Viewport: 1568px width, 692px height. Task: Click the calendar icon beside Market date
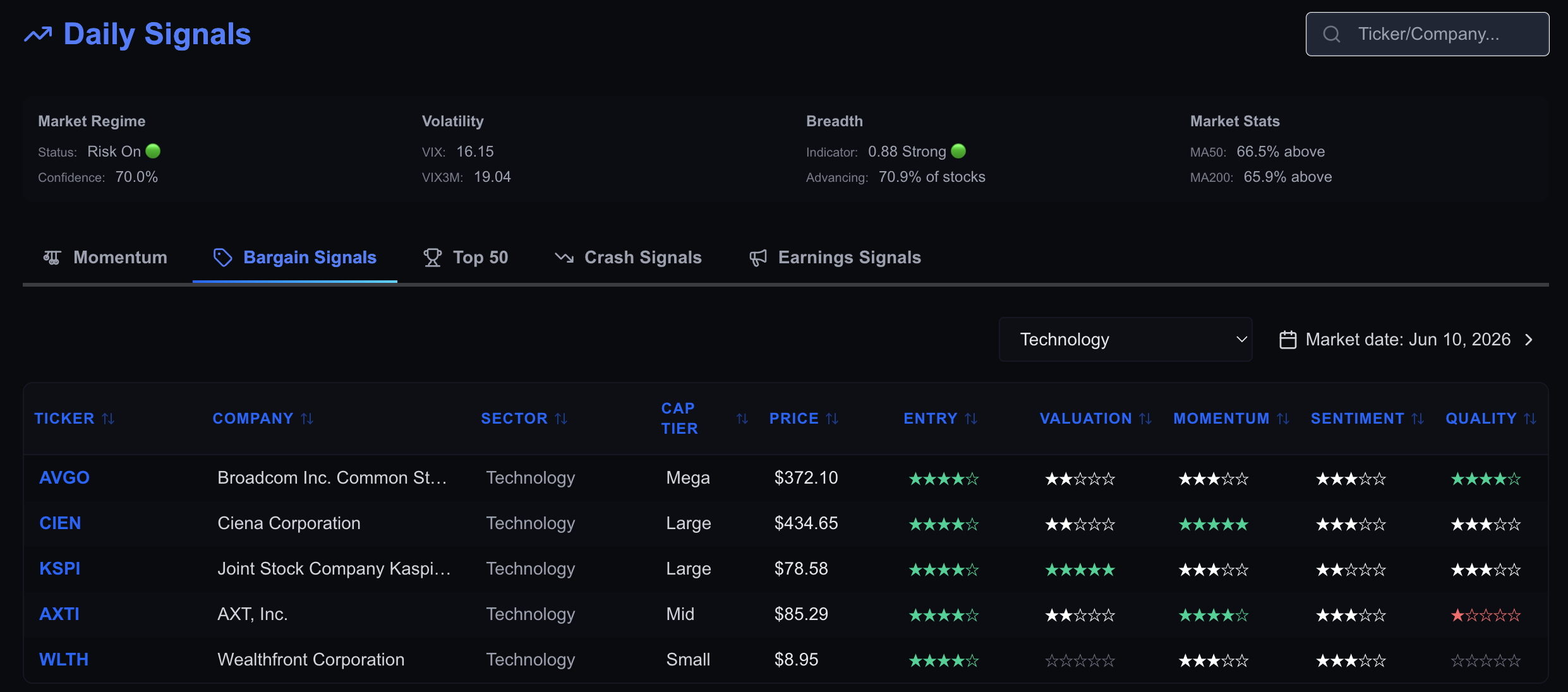pos(1288,340)
